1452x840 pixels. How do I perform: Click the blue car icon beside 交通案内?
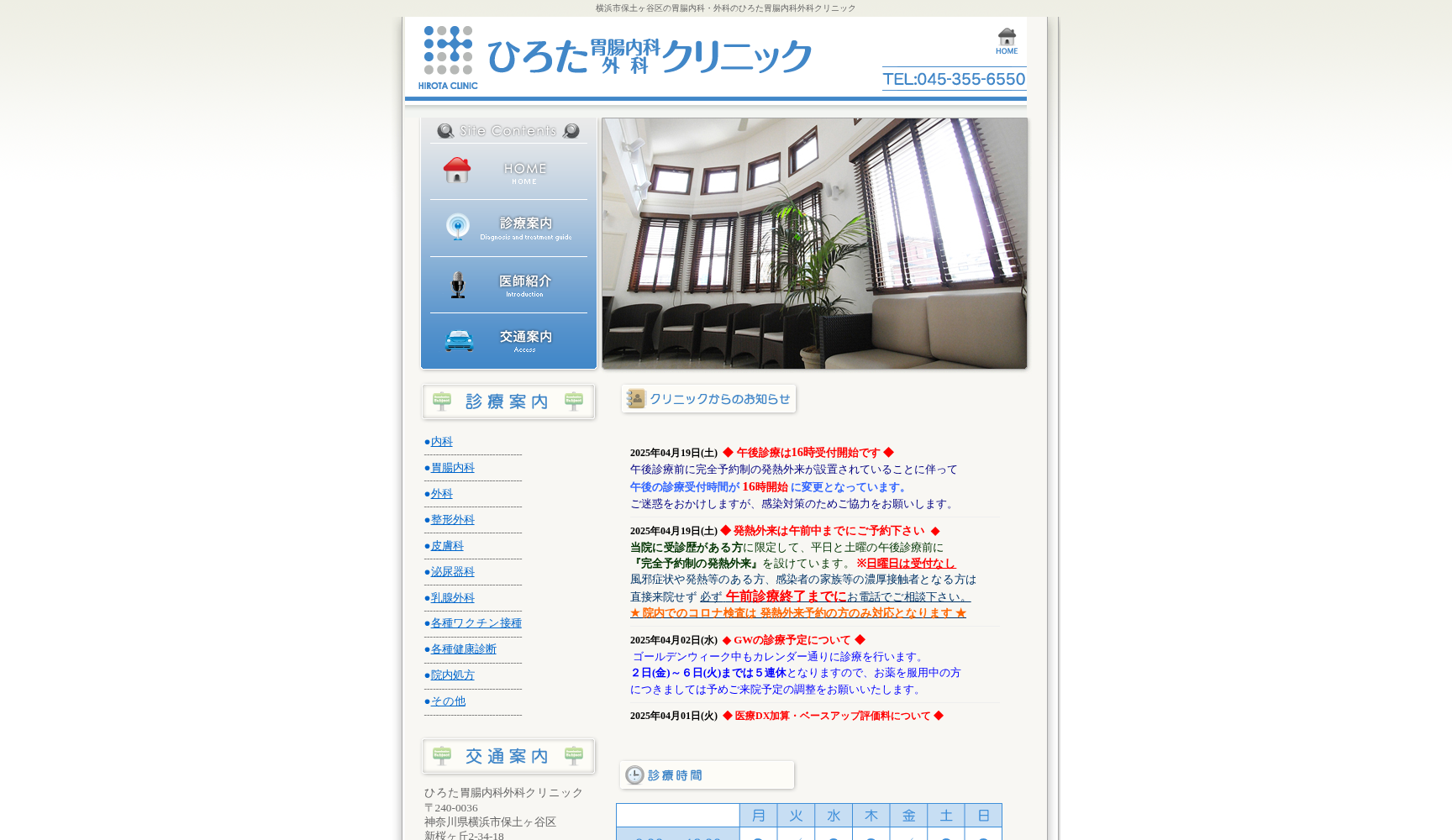[457, 339]
